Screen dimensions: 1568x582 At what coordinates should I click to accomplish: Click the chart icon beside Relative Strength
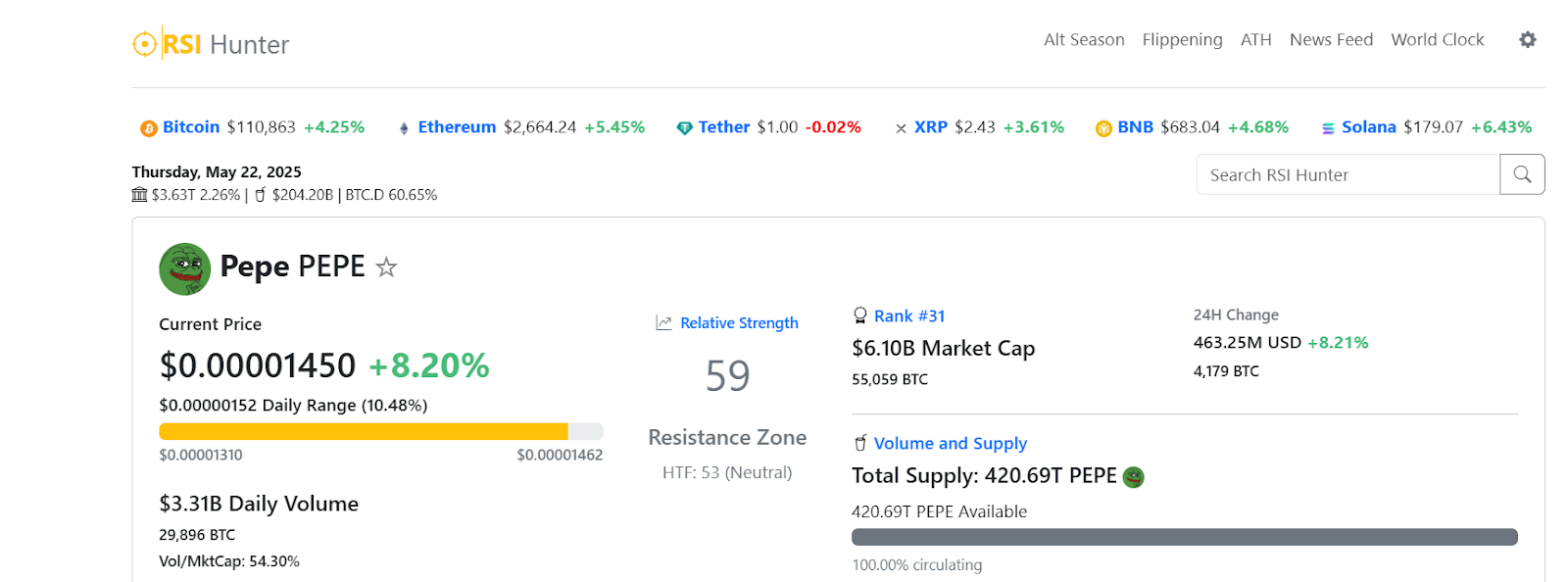tap(663, 322)
